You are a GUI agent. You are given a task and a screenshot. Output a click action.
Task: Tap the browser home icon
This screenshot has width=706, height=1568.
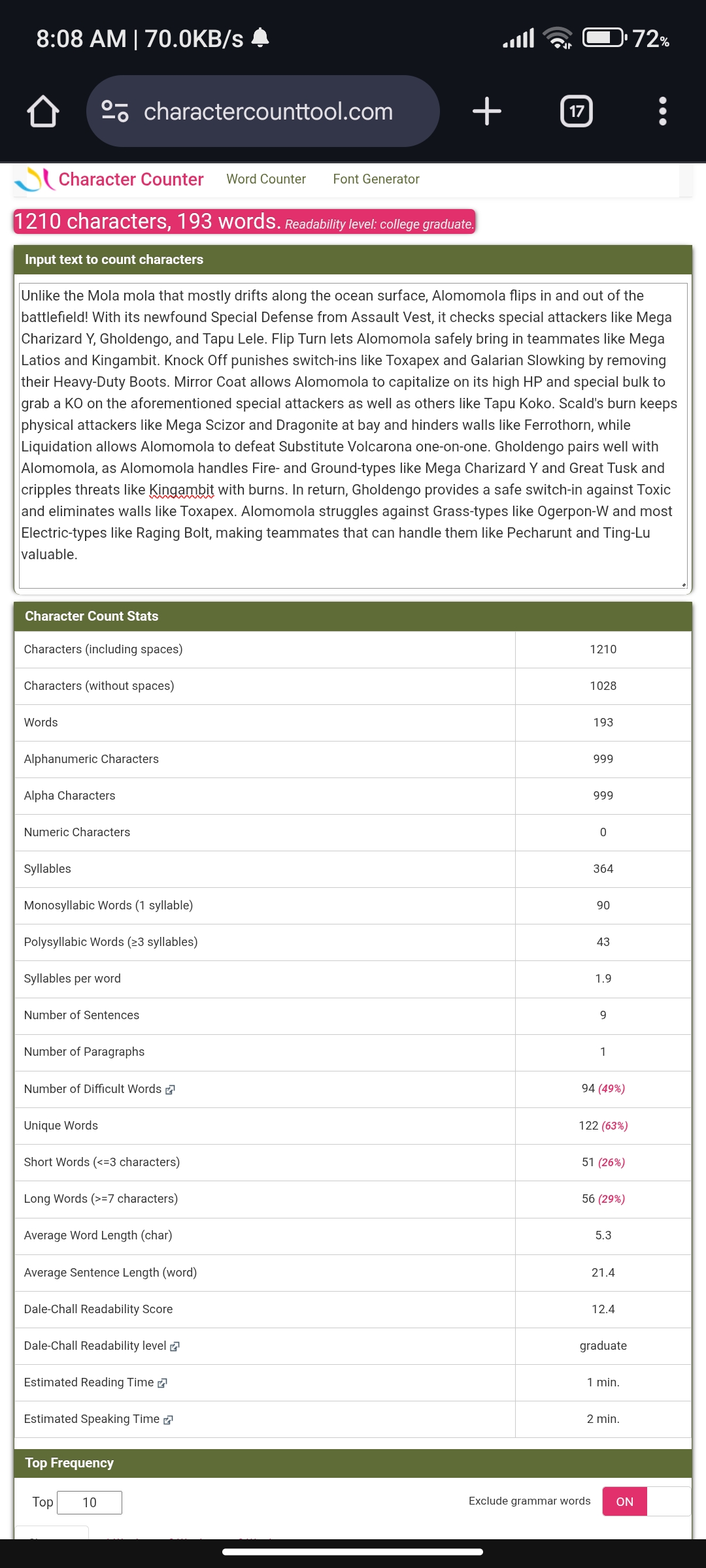(43, 111)
